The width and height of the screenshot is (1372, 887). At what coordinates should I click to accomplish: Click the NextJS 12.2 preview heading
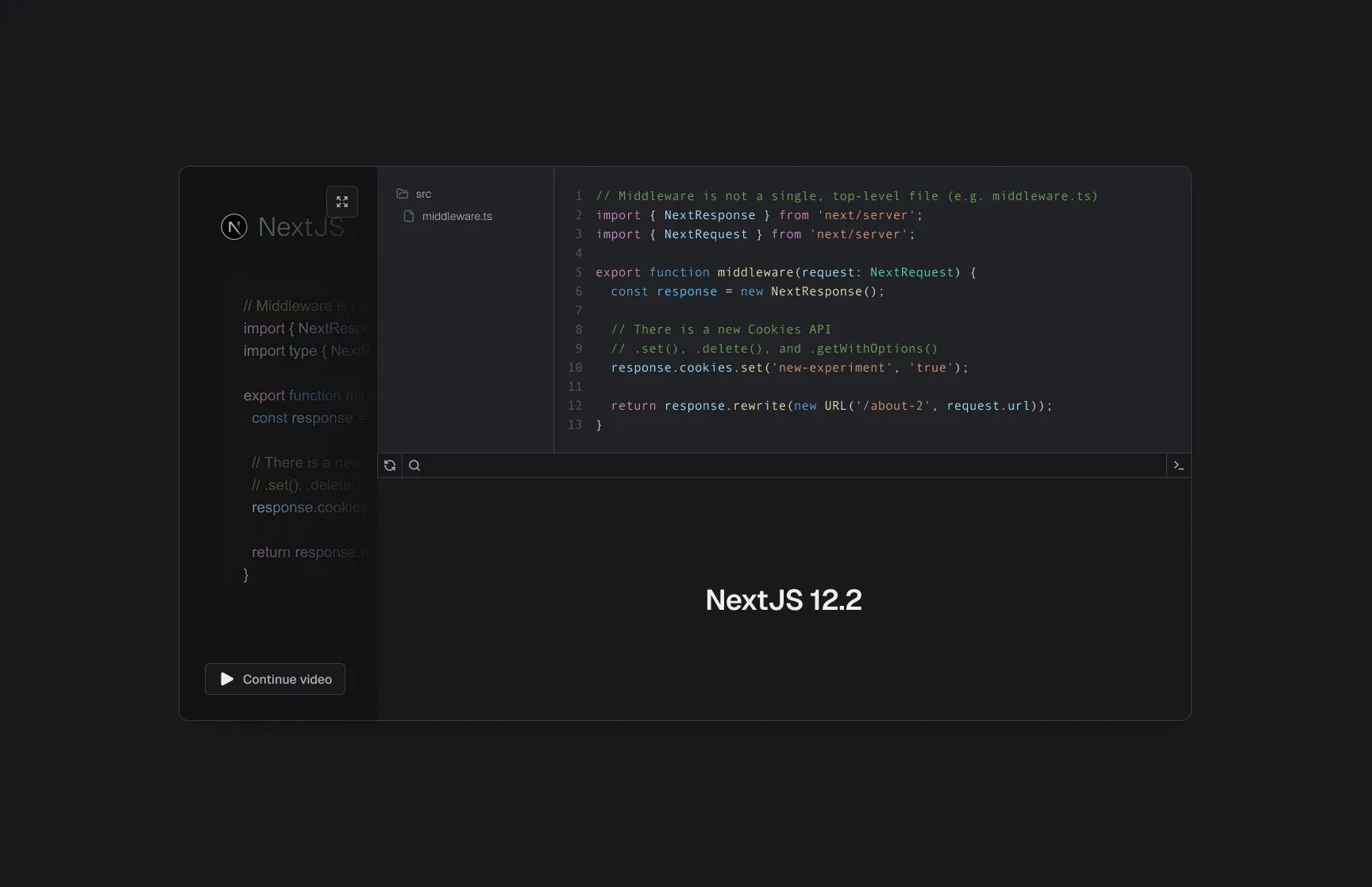pyautogui.click(x=783, y=600)
